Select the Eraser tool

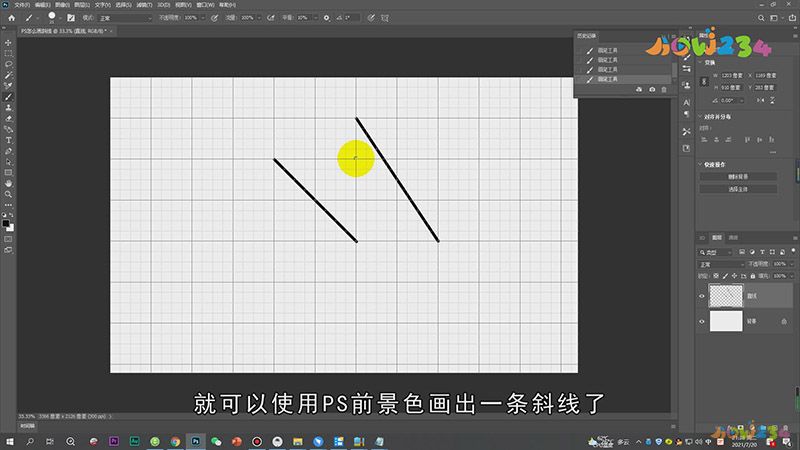coord(8,118)
